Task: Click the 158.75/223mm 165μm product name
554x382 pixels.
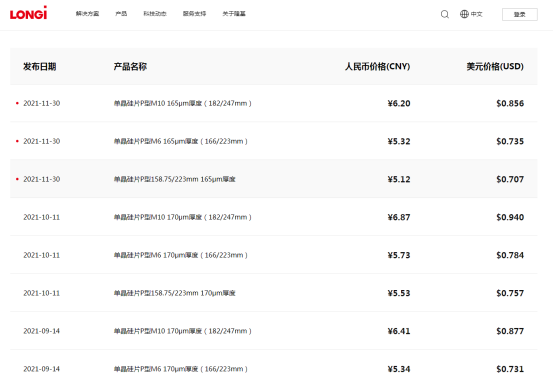Action: [175, 179]
